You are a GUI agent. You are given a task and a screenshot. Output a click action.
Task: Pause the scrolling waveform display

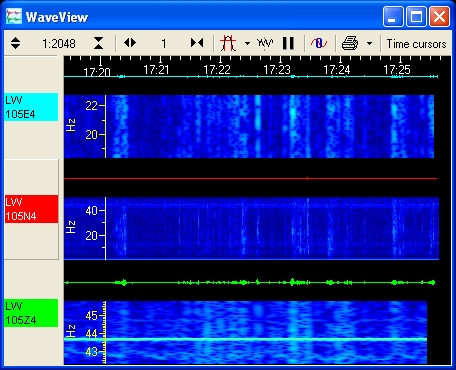click(288, 43)
